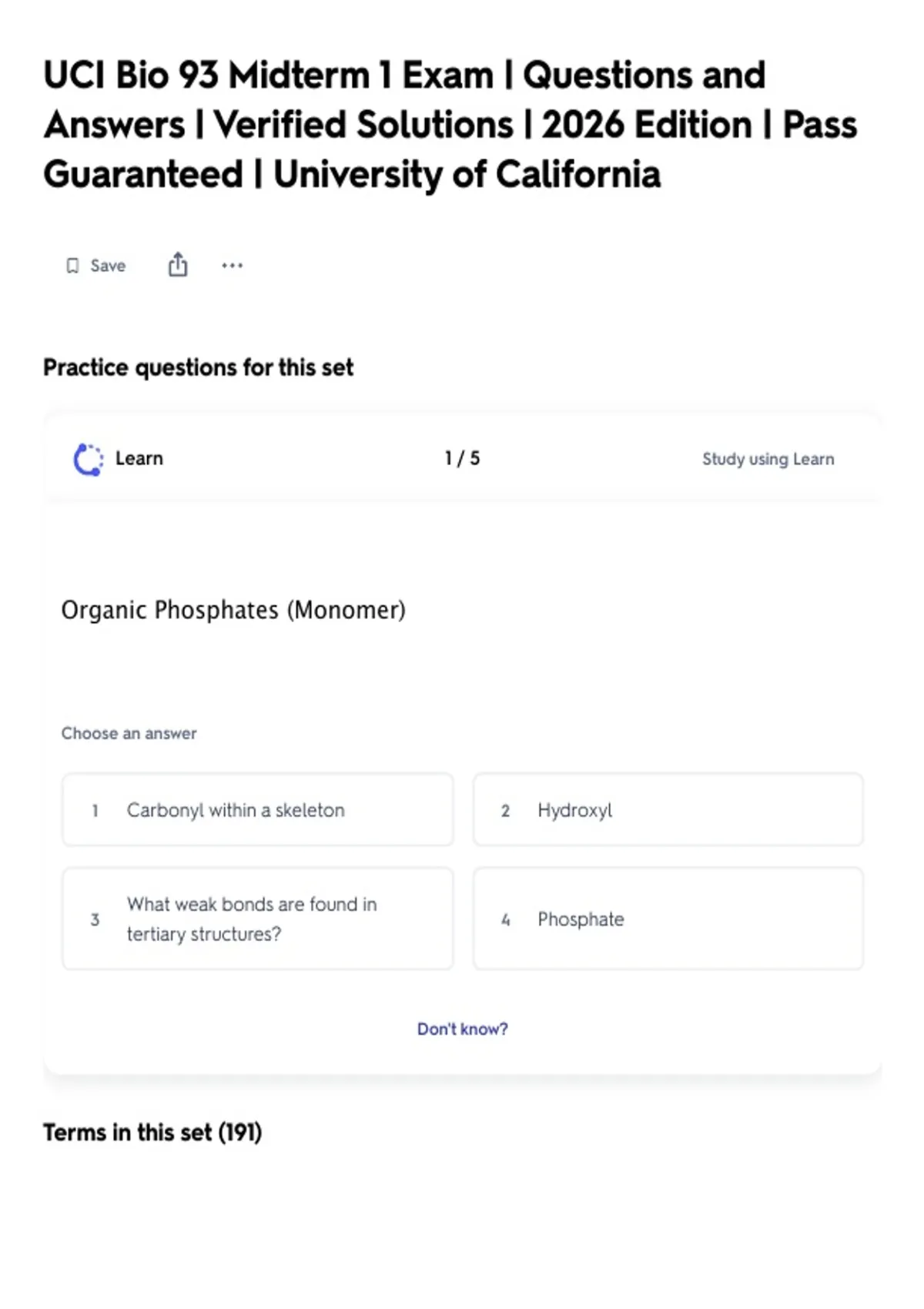Click the Terms in this set (191) heading
This screenshot has height=1309, width=924.
tap(152, 1133)
